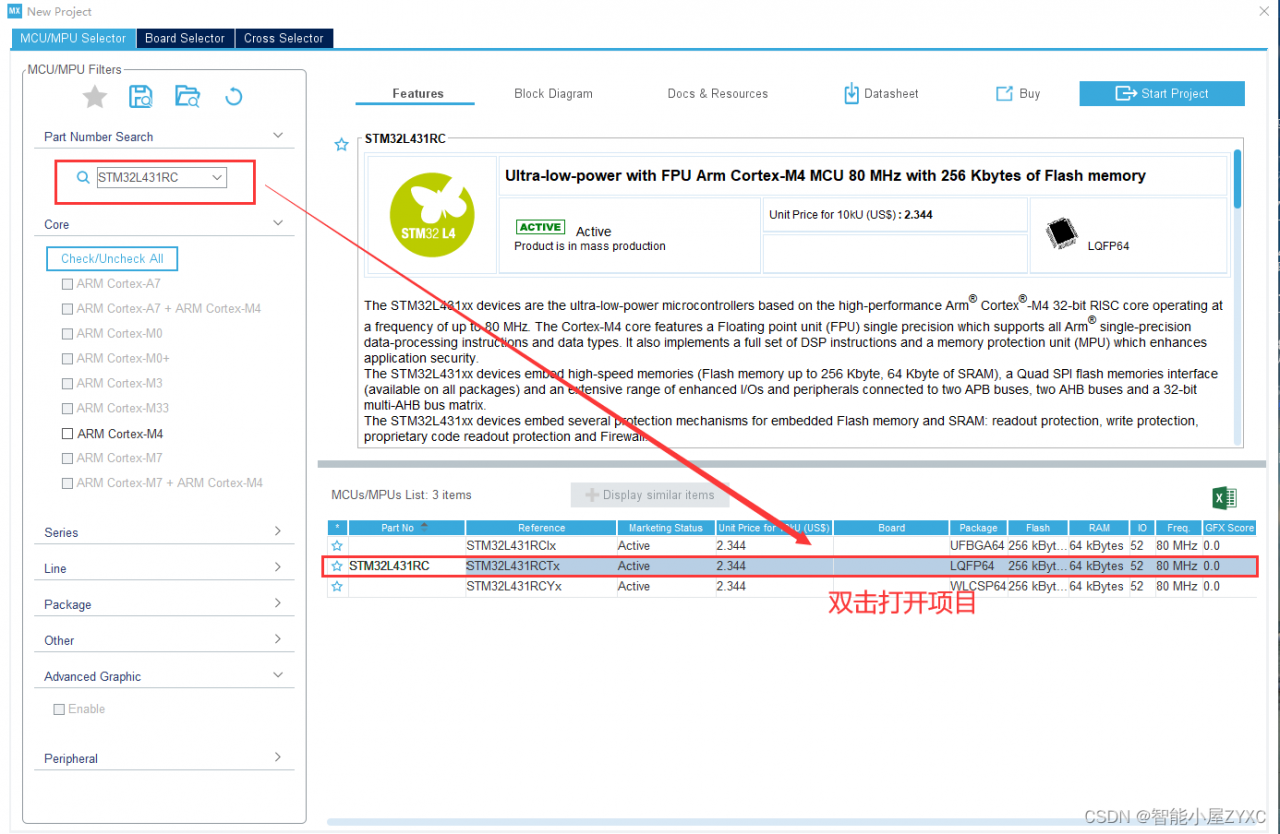
Task: Click Display similar items button
Action: coord(650,495)
